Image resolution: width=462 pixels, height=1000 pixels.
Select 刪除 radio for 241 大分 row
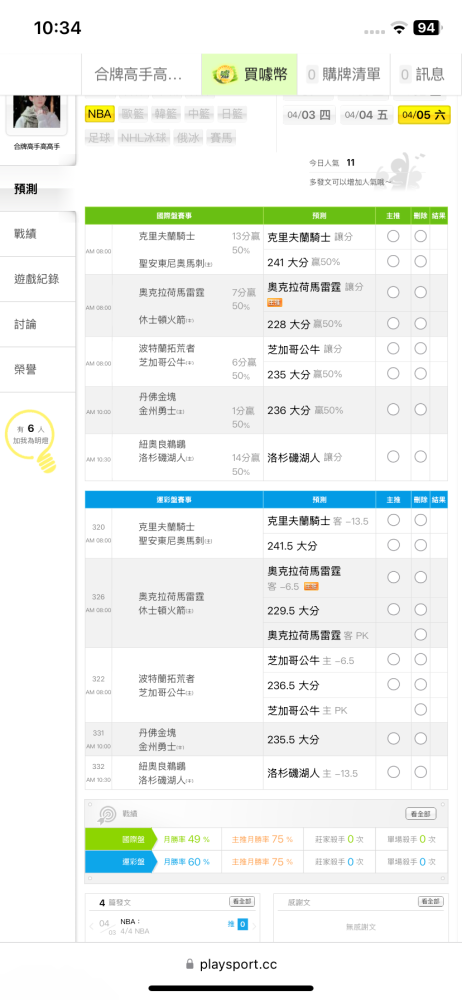point(420,261)
